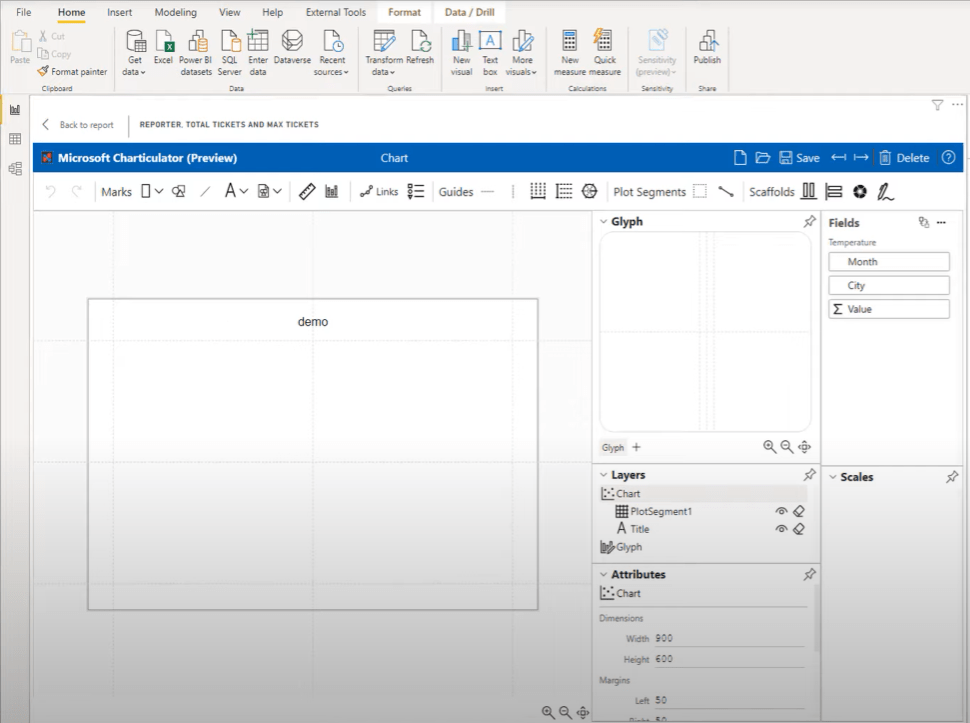This screenshot has width=970, height=723.
Task: Open the Links tool
Action: (379, 192)
